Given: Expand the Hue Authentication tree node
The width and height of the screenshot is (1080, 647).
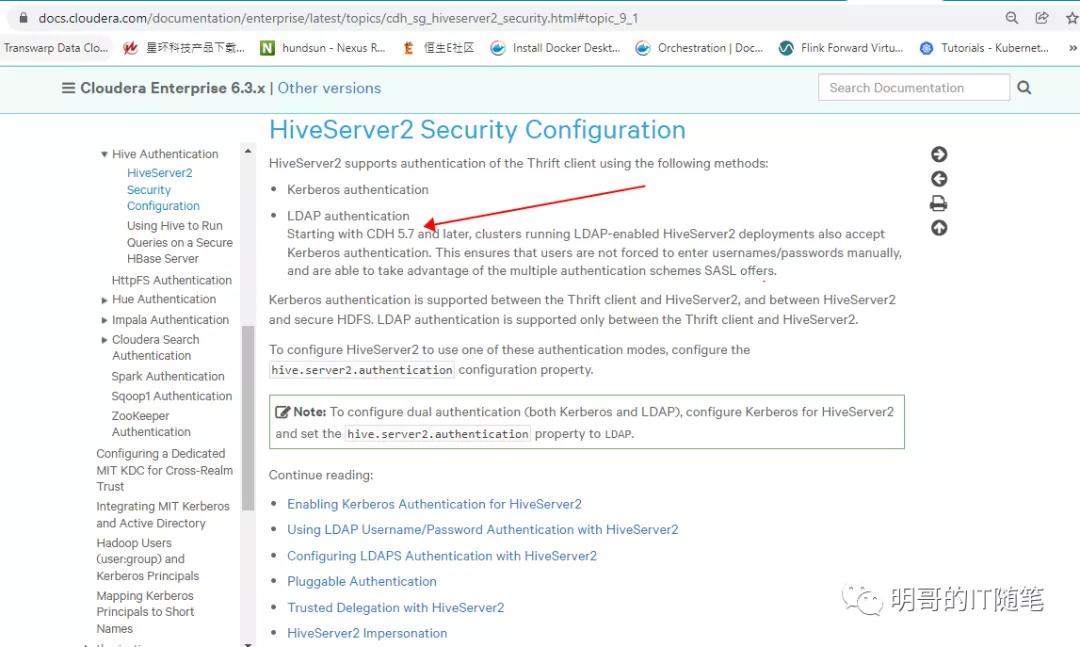Looking at the screenshot, I should pos(104,300).
